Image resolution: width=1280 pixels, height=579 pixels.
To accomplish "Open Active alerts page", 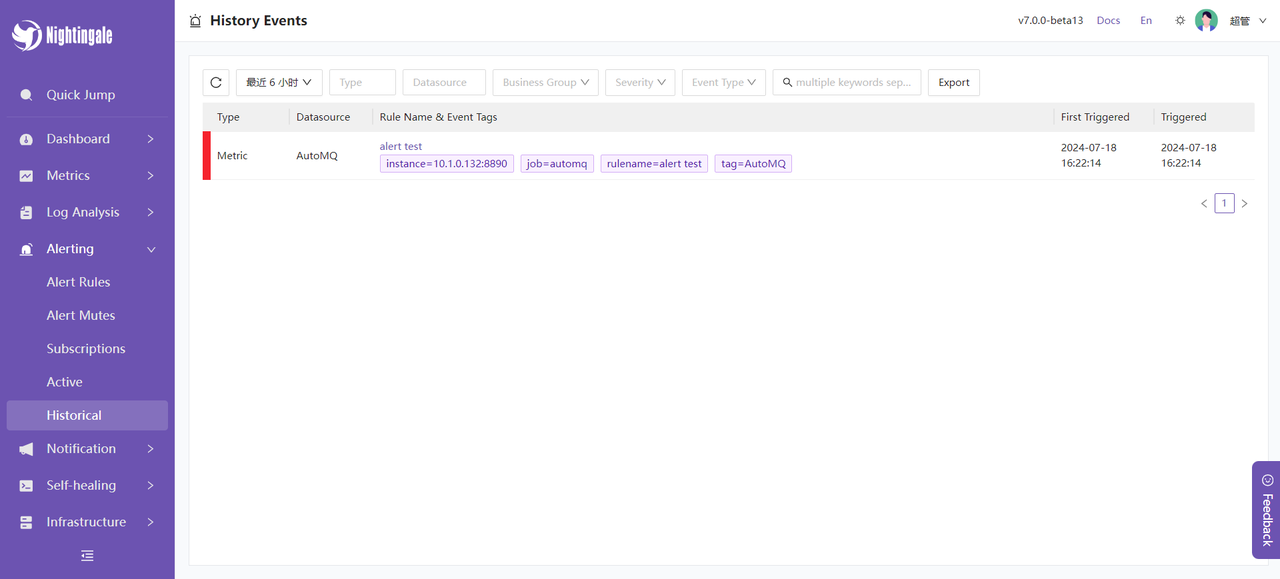I will tap(64, 382).
